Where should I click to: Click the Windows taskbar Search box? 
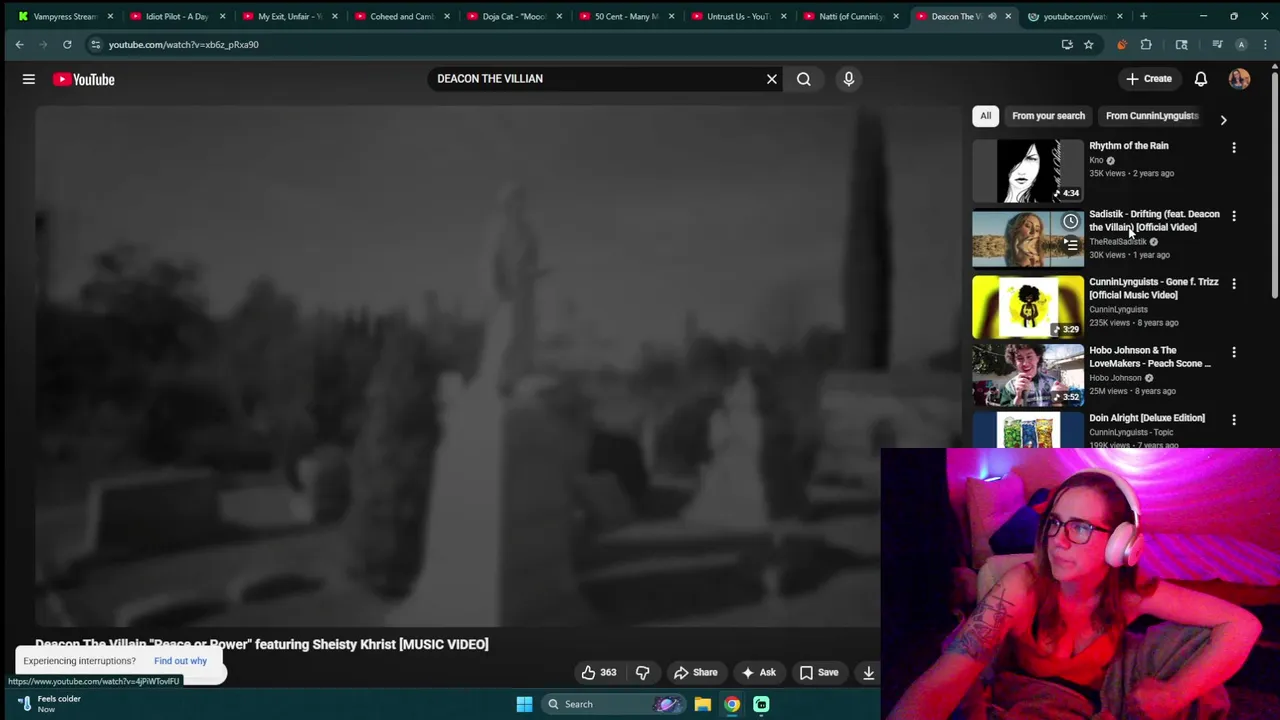click(615, 704)
